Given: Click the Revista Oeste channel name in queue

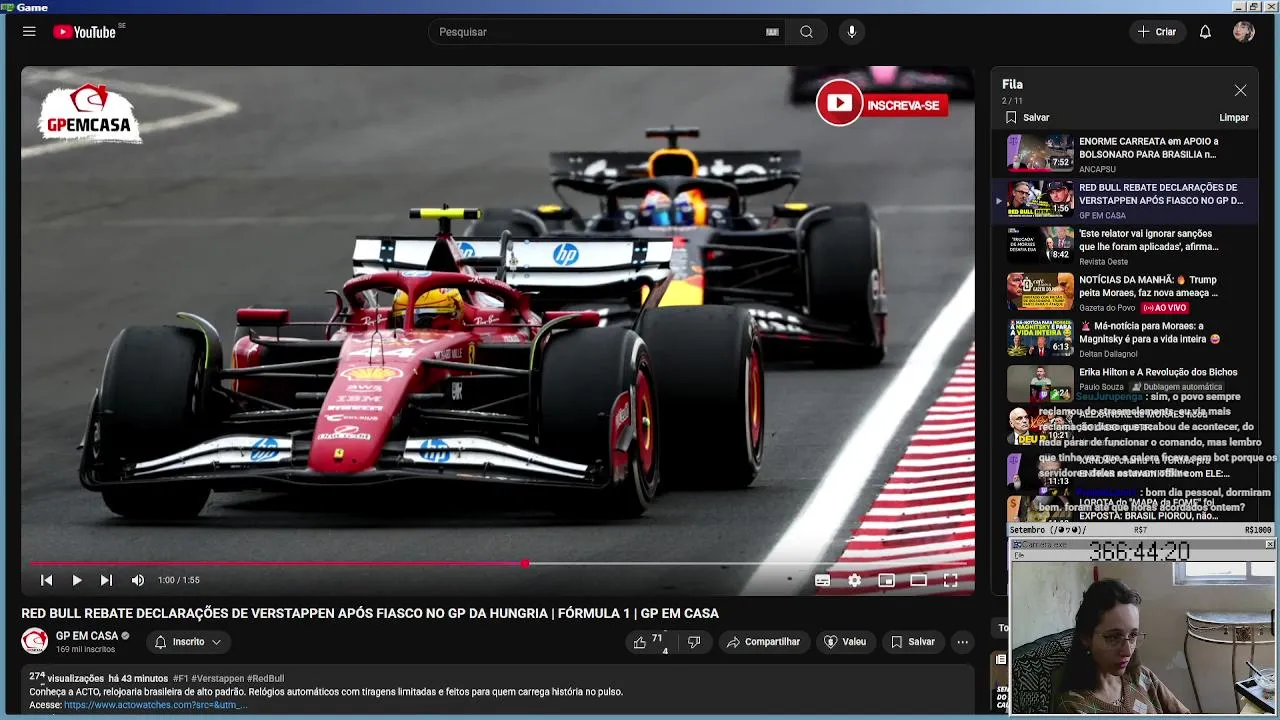Looking at the screenshot, I should [1105, 262].
